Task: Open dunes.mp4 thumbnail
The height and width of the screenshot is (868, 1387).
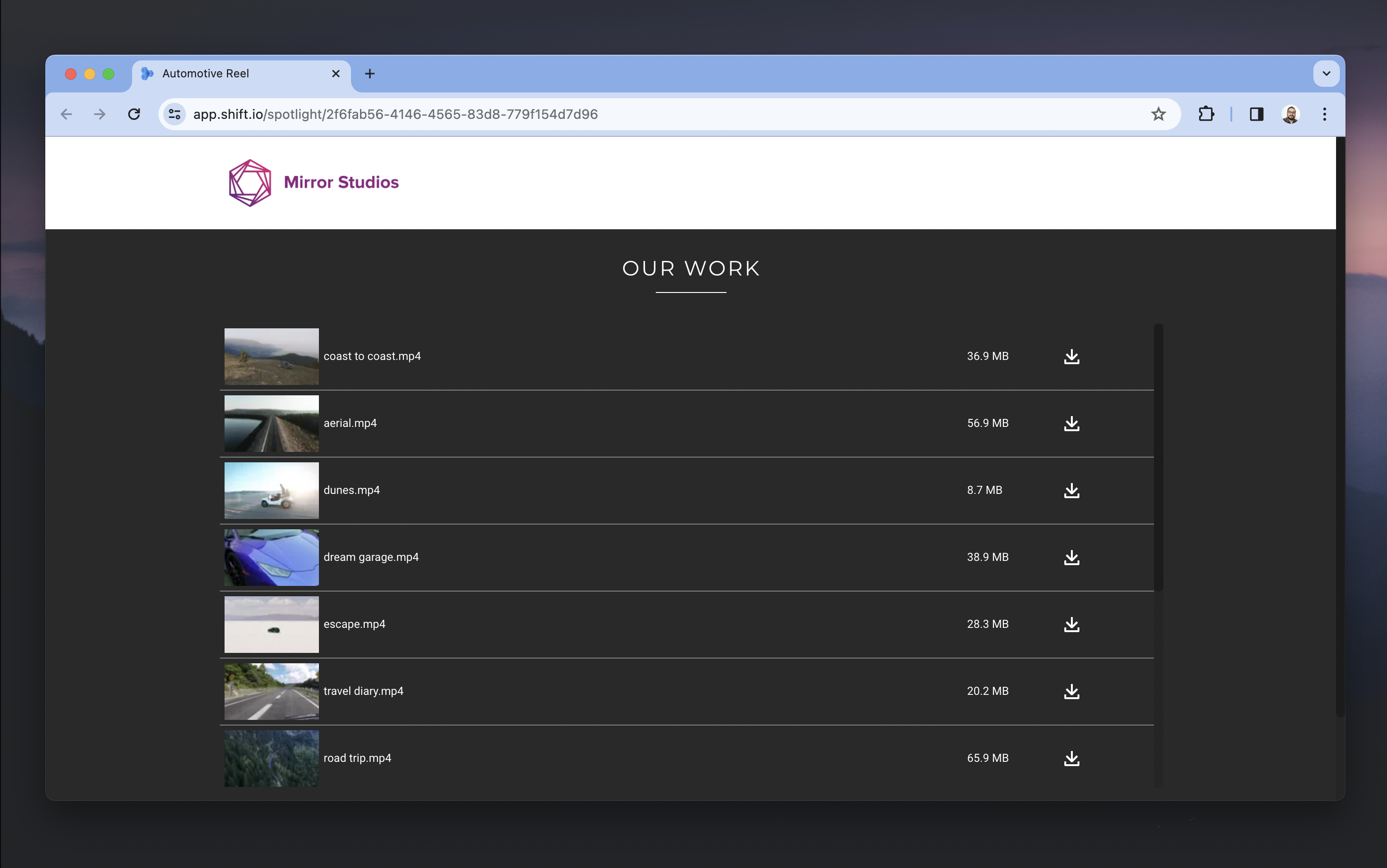Action: (272, 490)
